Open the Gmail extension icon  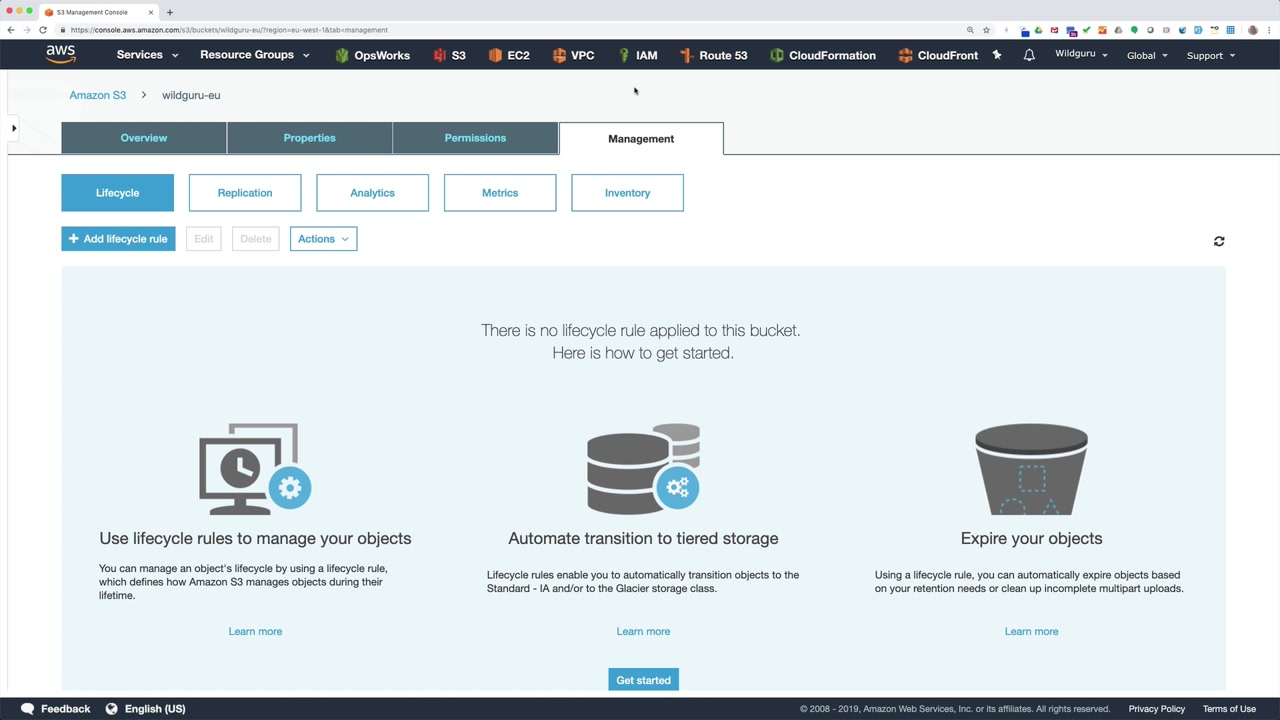[x=1054, y=30]
